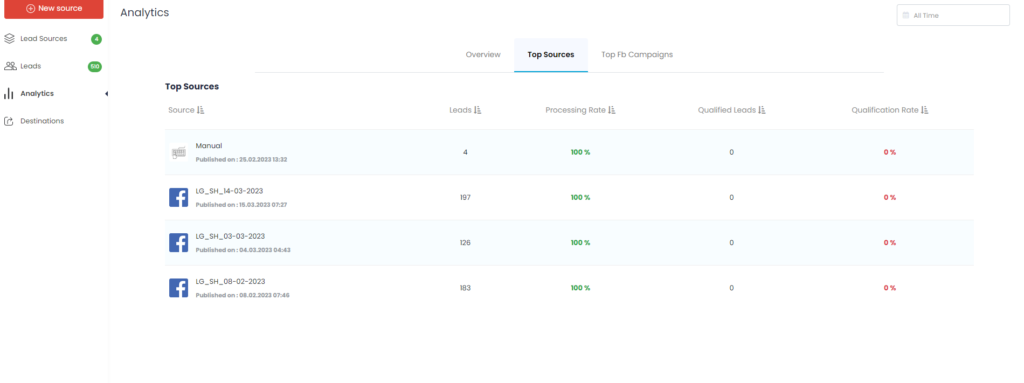This screenshot has width=1024, height=383.
Task: Click leads count 126
Action: 465,242
